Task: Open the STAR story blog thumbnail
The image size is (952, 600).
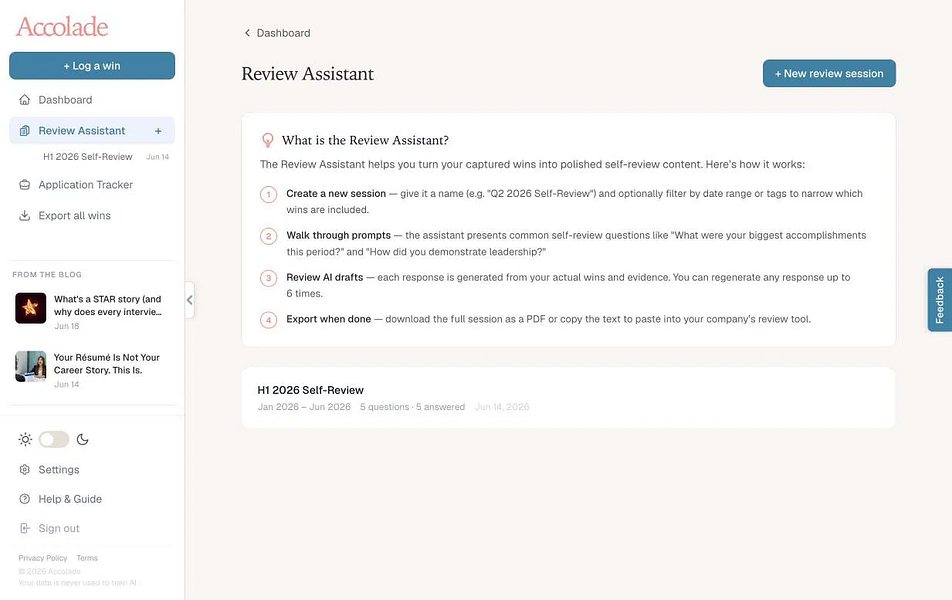Action: pos(30,308)
